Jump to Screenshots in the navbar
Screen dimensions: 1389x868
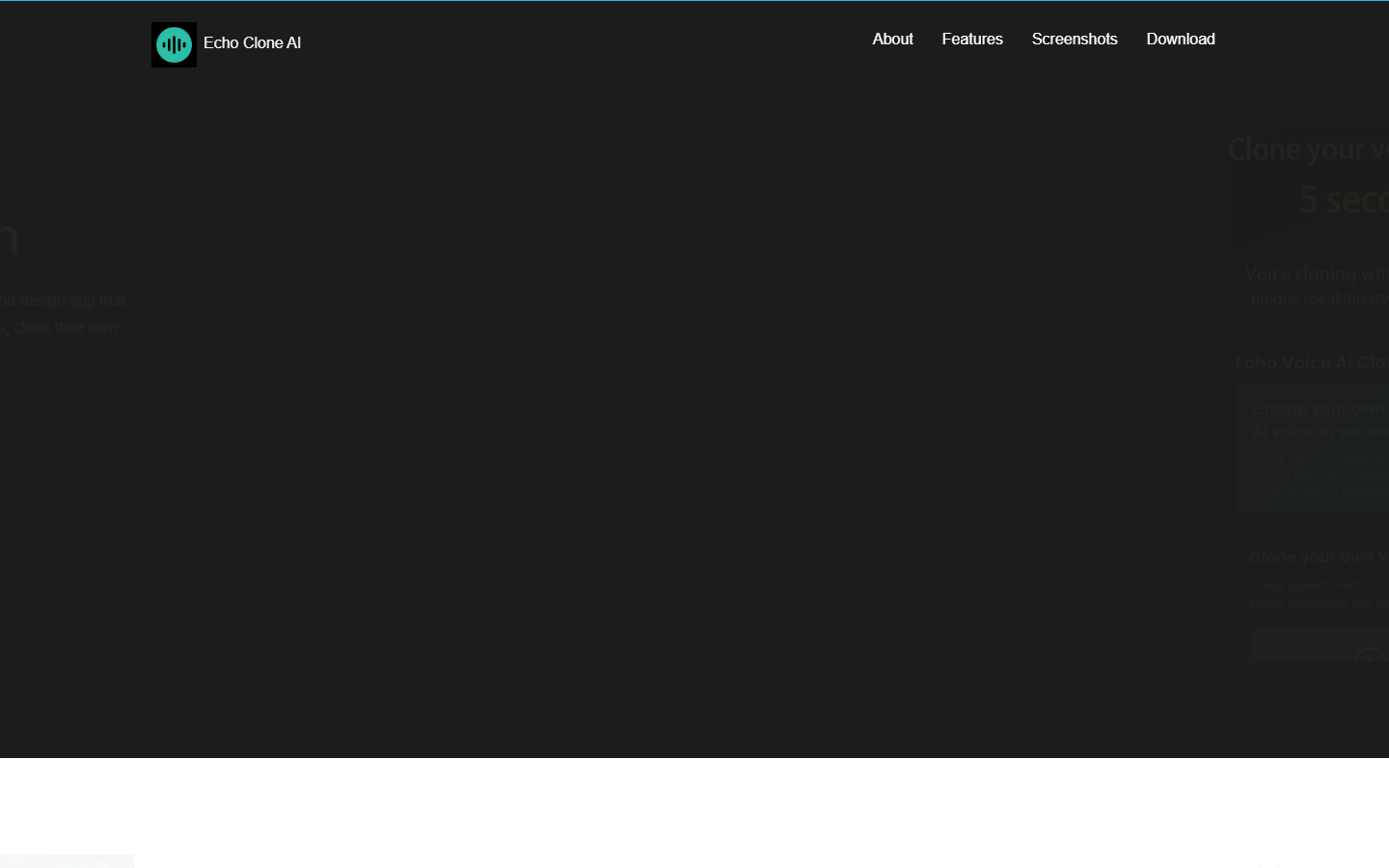[x=1075, y=40]
